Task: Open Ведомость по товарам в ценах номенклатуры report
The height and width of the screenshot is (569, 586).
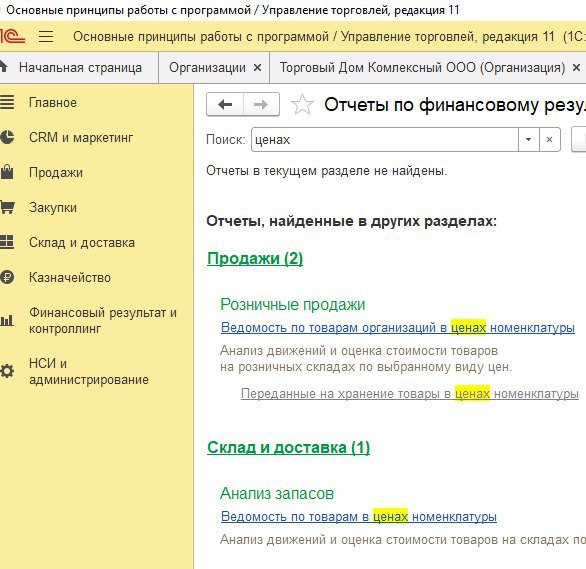Action: coord(359,516)
